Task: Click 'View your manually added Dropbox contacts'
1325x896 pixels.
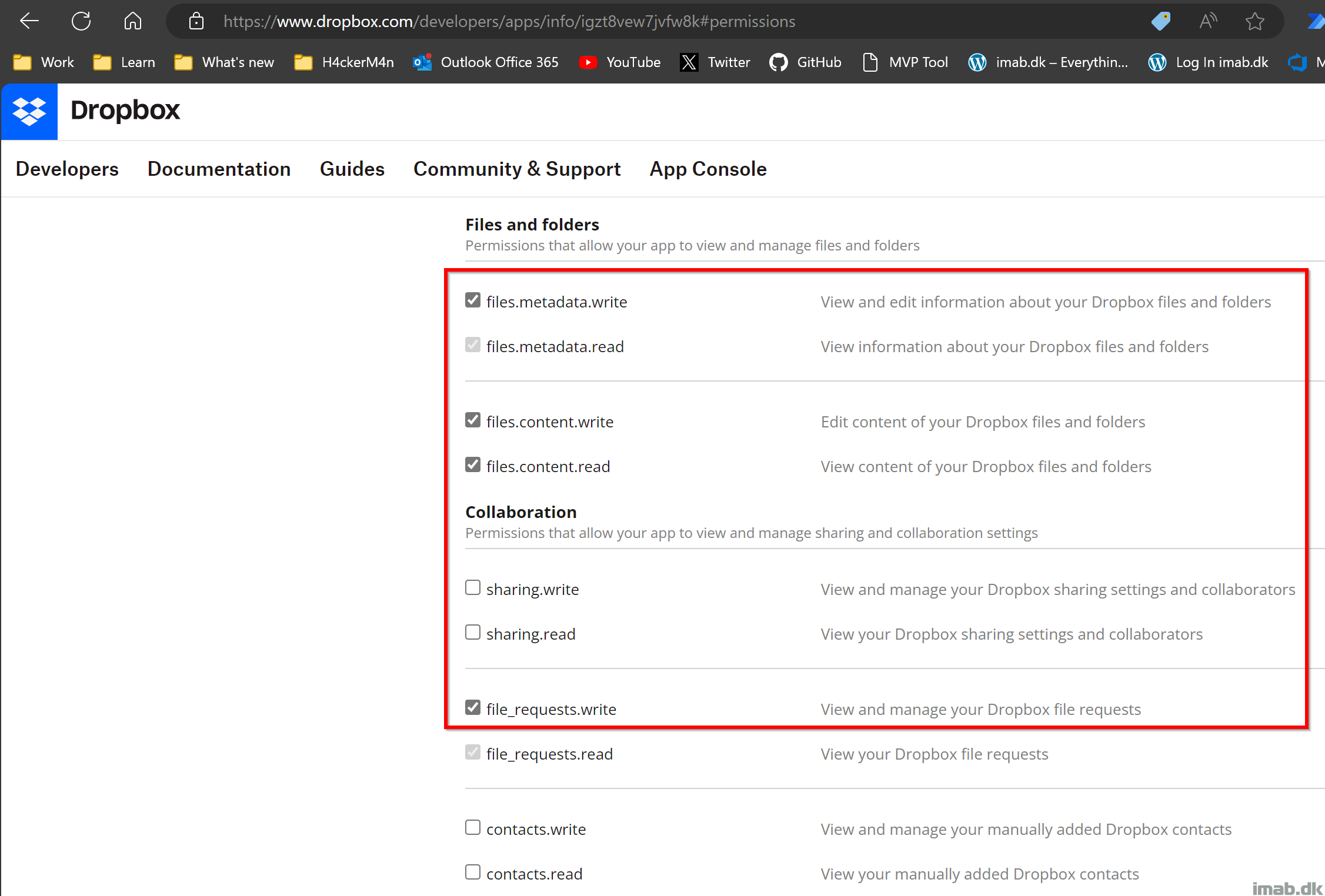Action: (x=980, y=874)
